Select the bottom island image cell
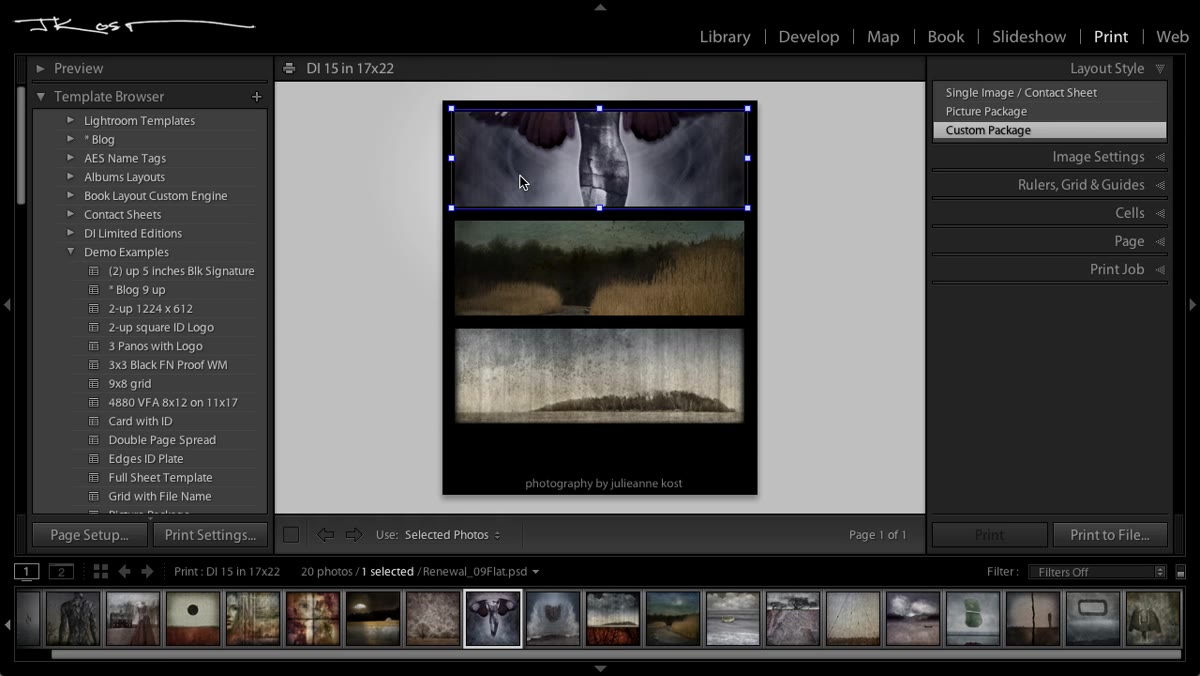The width and height of the screenshot is (1200, 676). [x=600, y=375]
